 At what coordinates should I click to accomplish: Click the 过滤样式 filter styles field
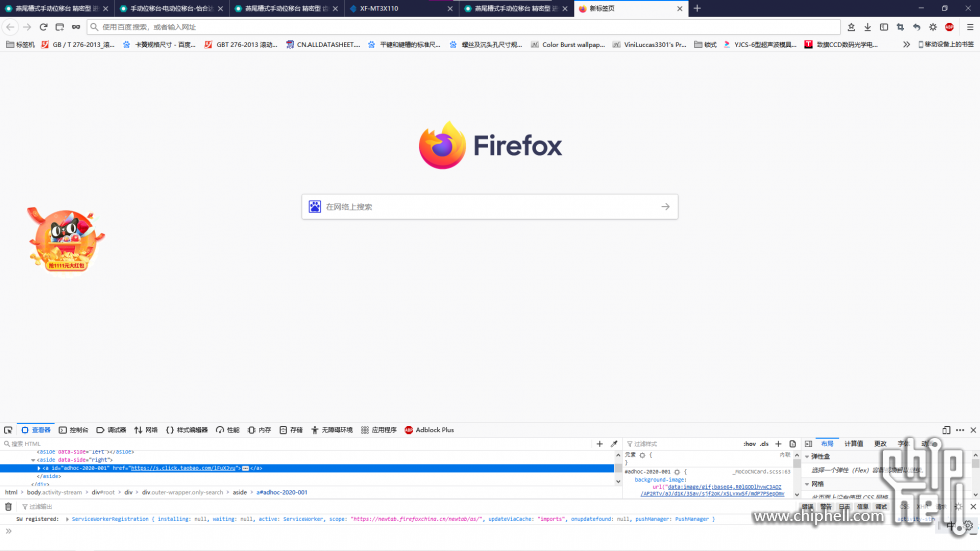click(x=681, y=444)
